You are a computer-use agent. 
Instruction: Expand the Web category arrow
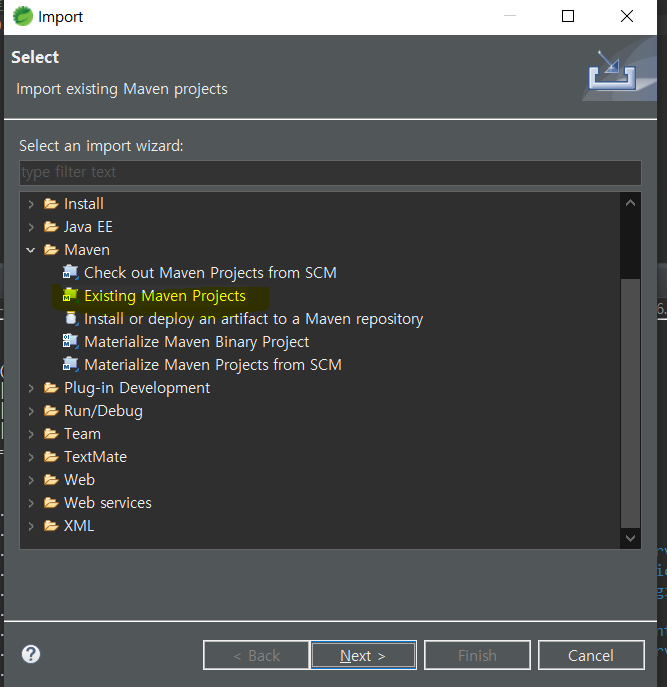[x=31, y=480]
